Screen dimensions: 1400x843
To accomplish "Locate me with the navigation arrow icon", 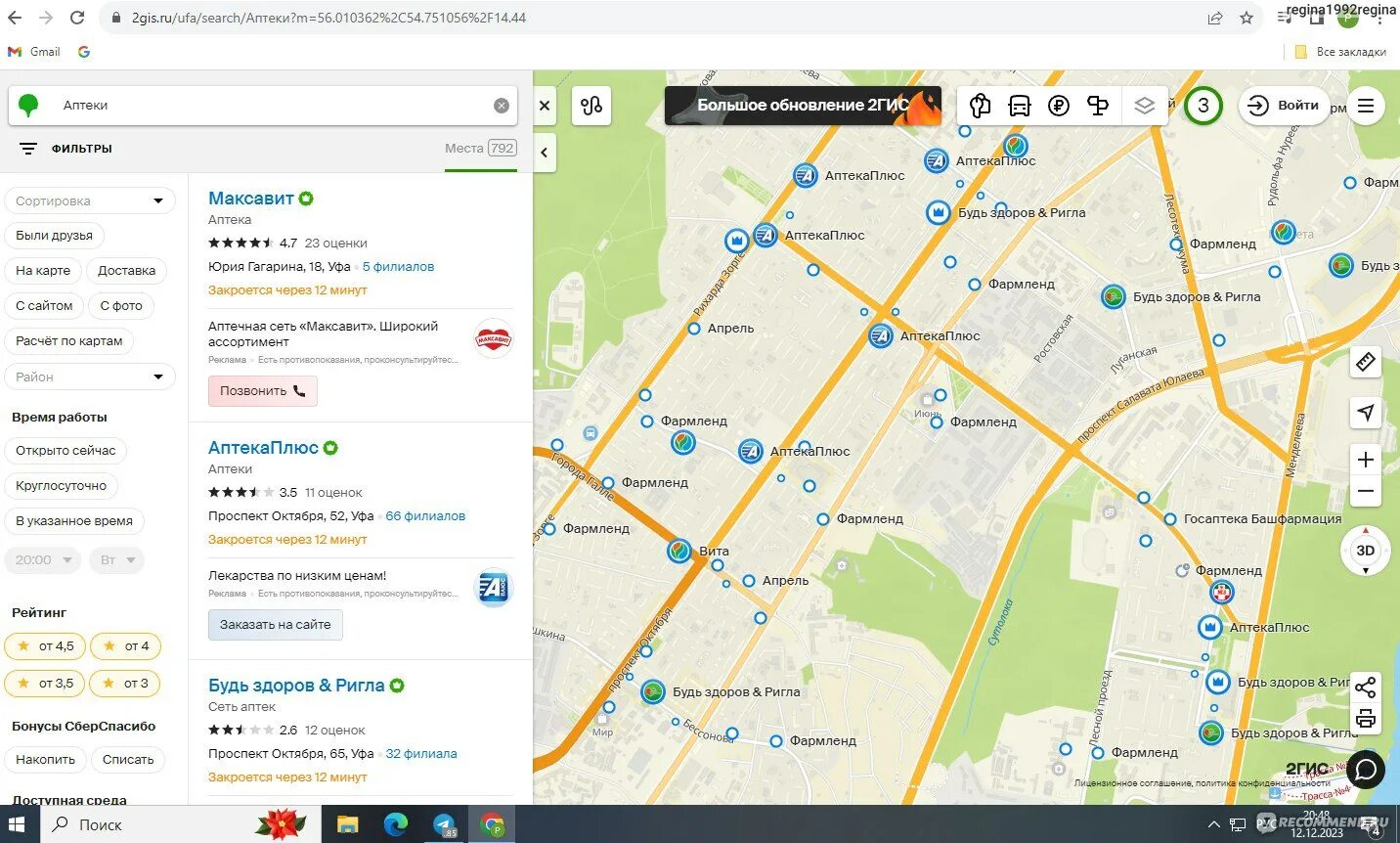I will (1366, 412).
